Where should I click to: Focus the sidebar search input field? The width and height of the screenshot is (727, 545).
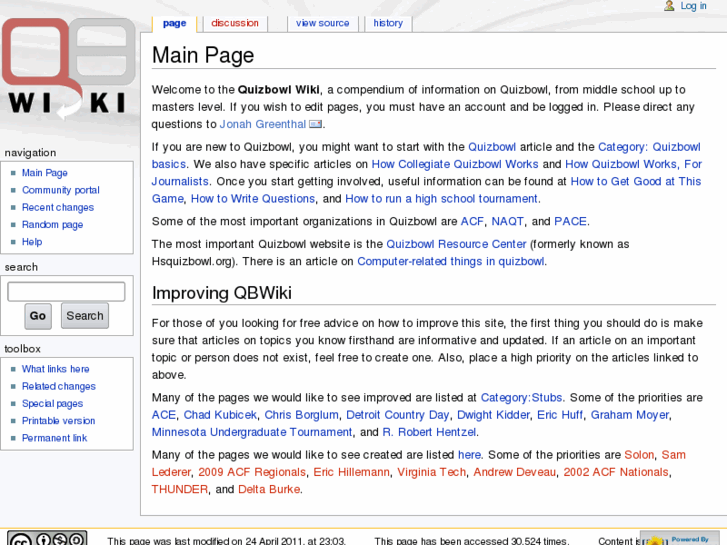[x=66, y=292]
